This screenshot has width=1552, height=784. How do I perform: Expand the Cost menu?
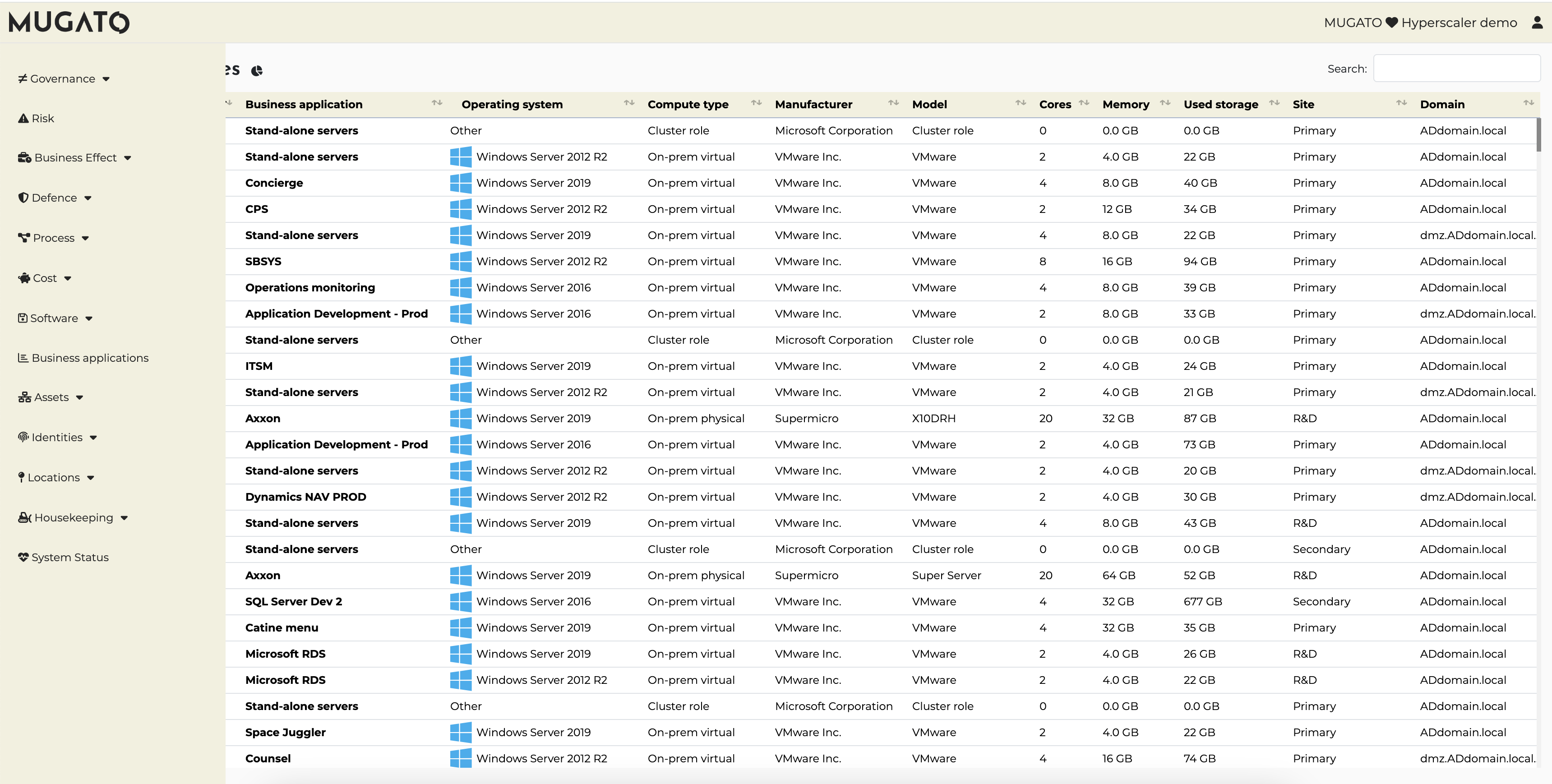click(x=68, y=278)
